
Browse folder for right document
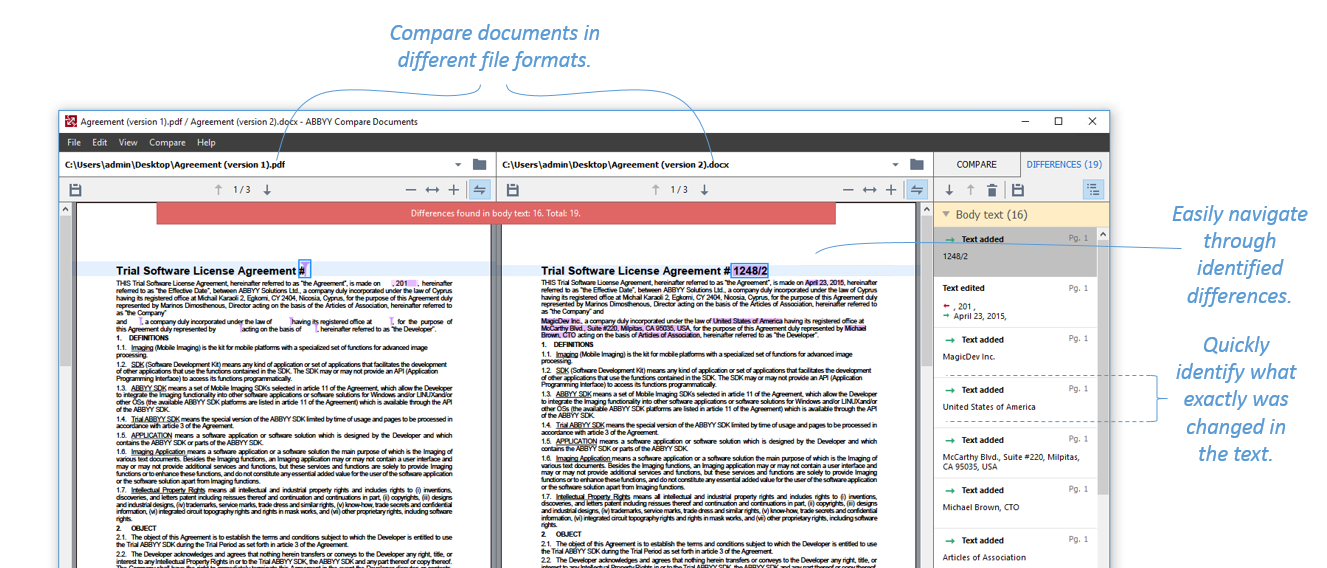click(917, 164)
